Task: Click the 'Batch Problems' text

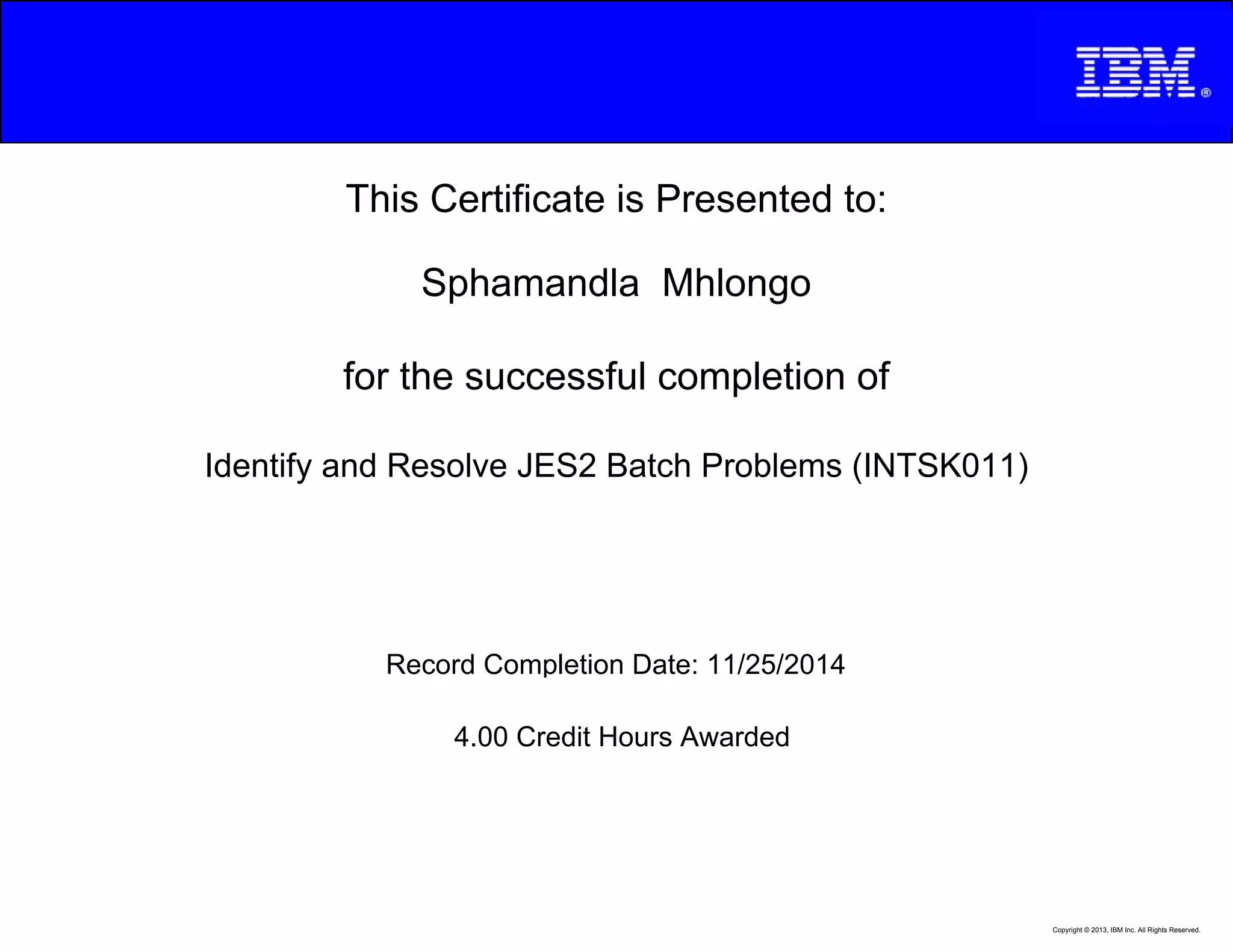Action: pos(724,466)
